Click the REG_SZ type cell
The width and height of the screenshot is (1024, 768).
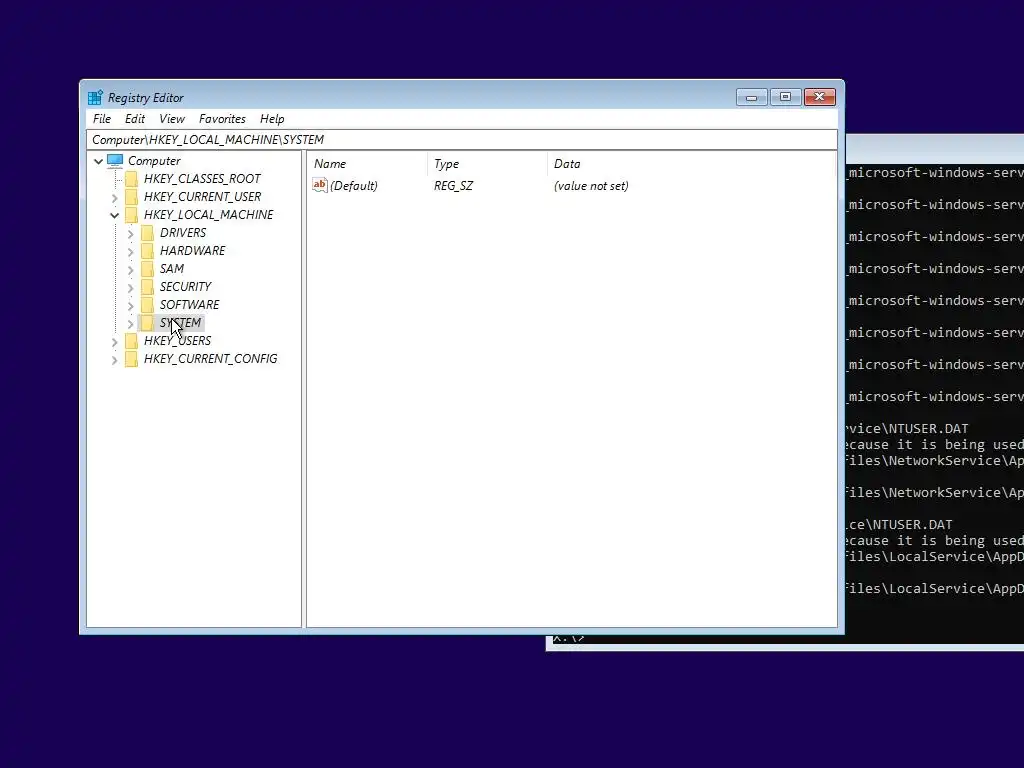click(x=453, y=185)
